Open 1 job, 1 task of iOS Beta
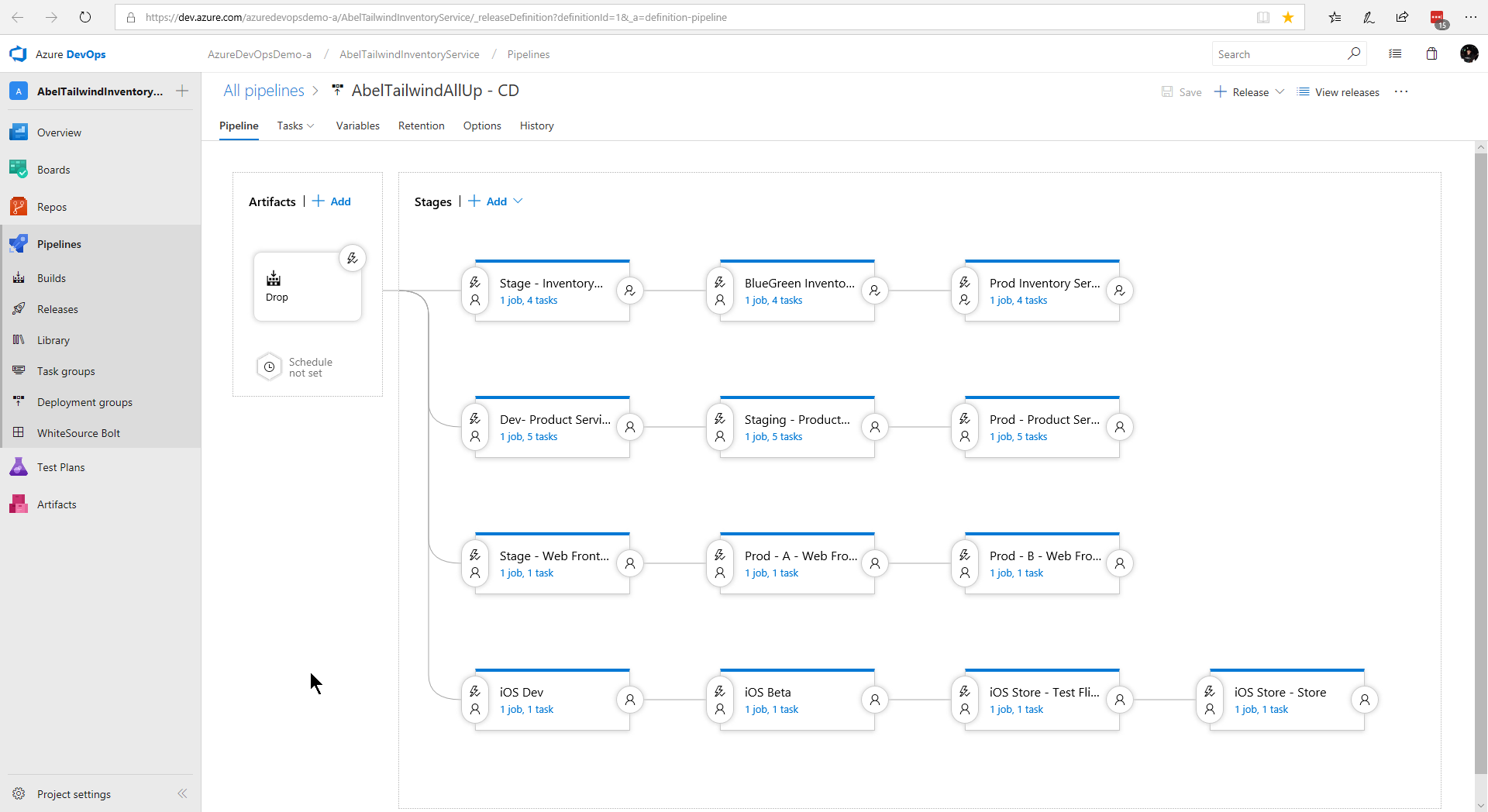Screen dimensions: 1488x812 pyautogui.click(x=771, y=710)
